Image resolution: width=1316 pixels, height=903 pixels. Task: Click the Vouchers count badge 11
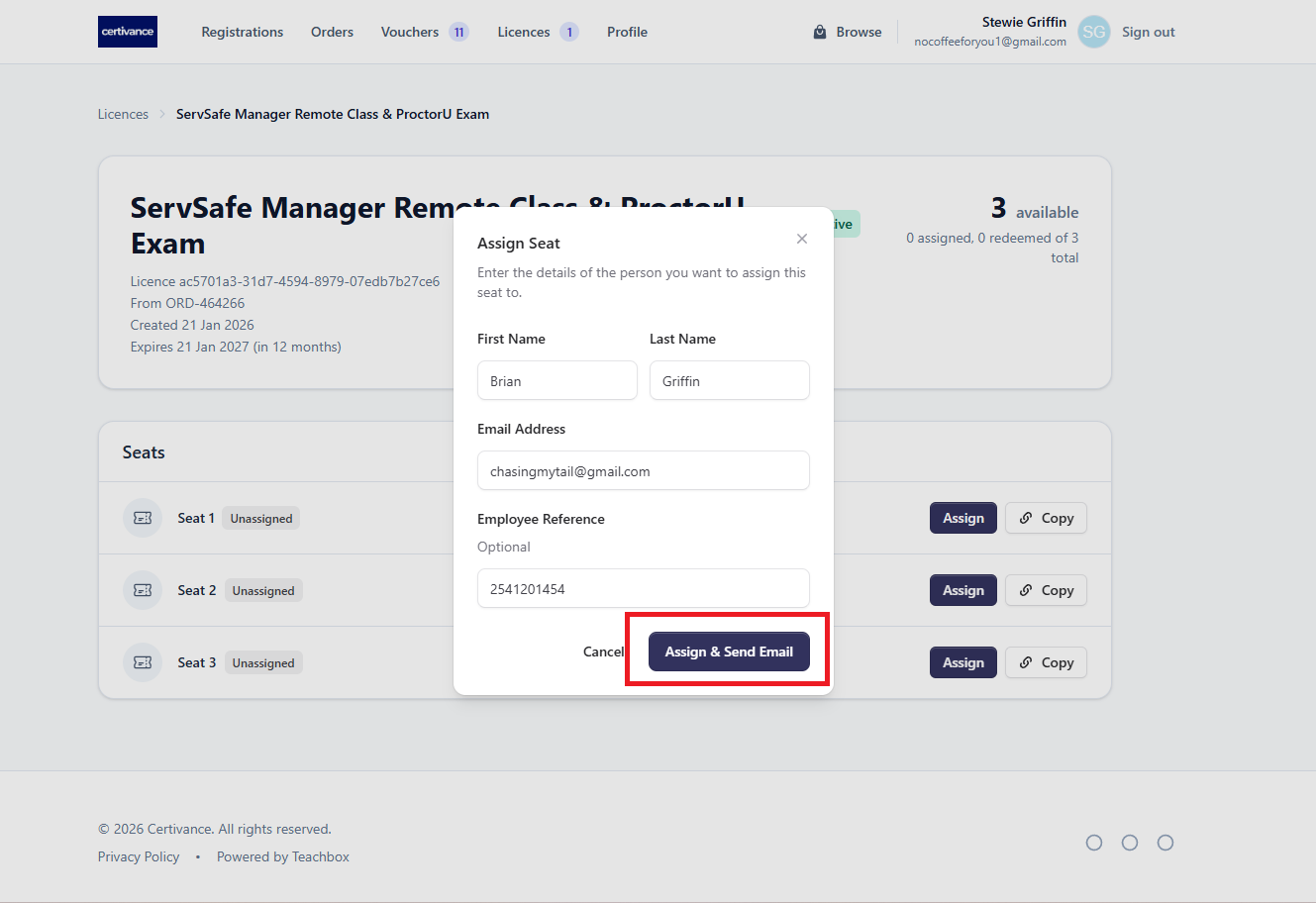(x=458, y=32)
